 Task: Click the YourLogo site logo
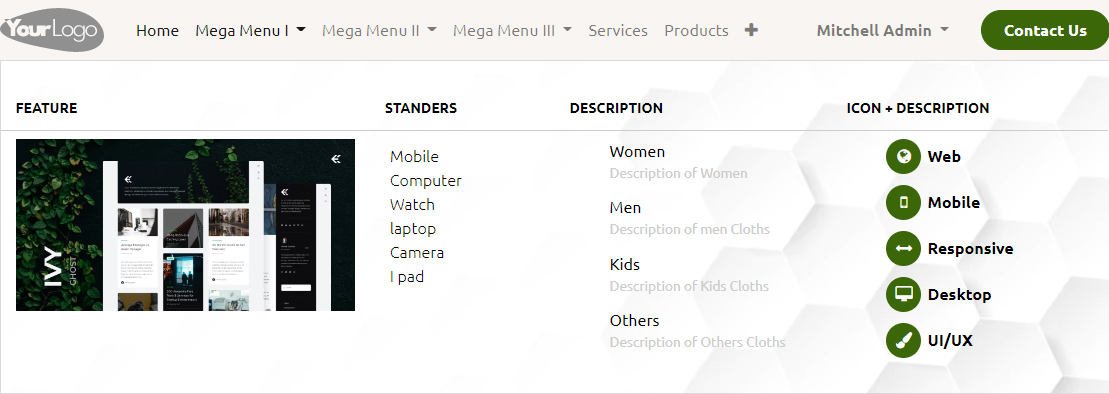pos(52,30)
